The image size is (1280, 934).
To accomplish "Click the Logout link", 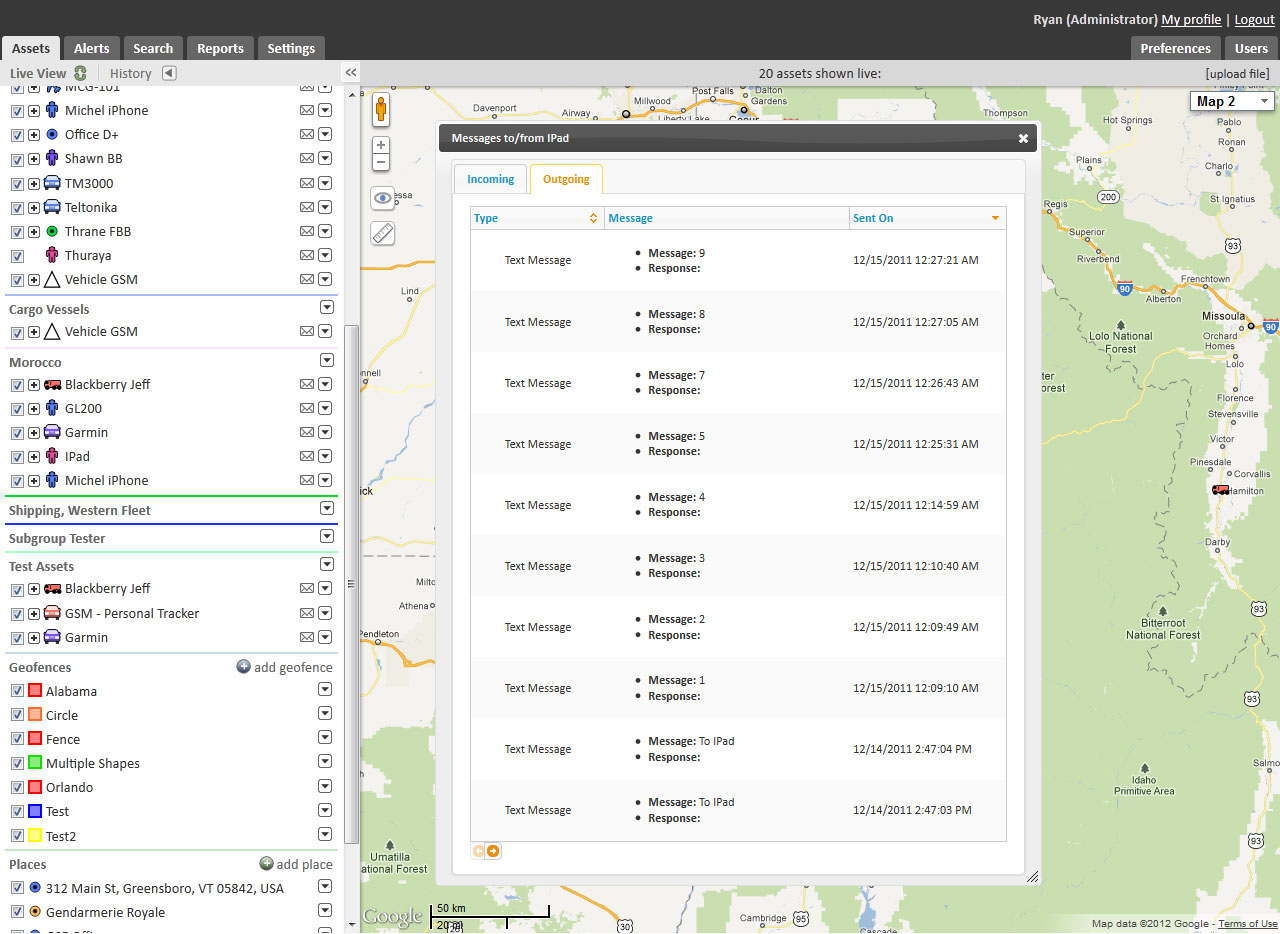I will 1254,19.
